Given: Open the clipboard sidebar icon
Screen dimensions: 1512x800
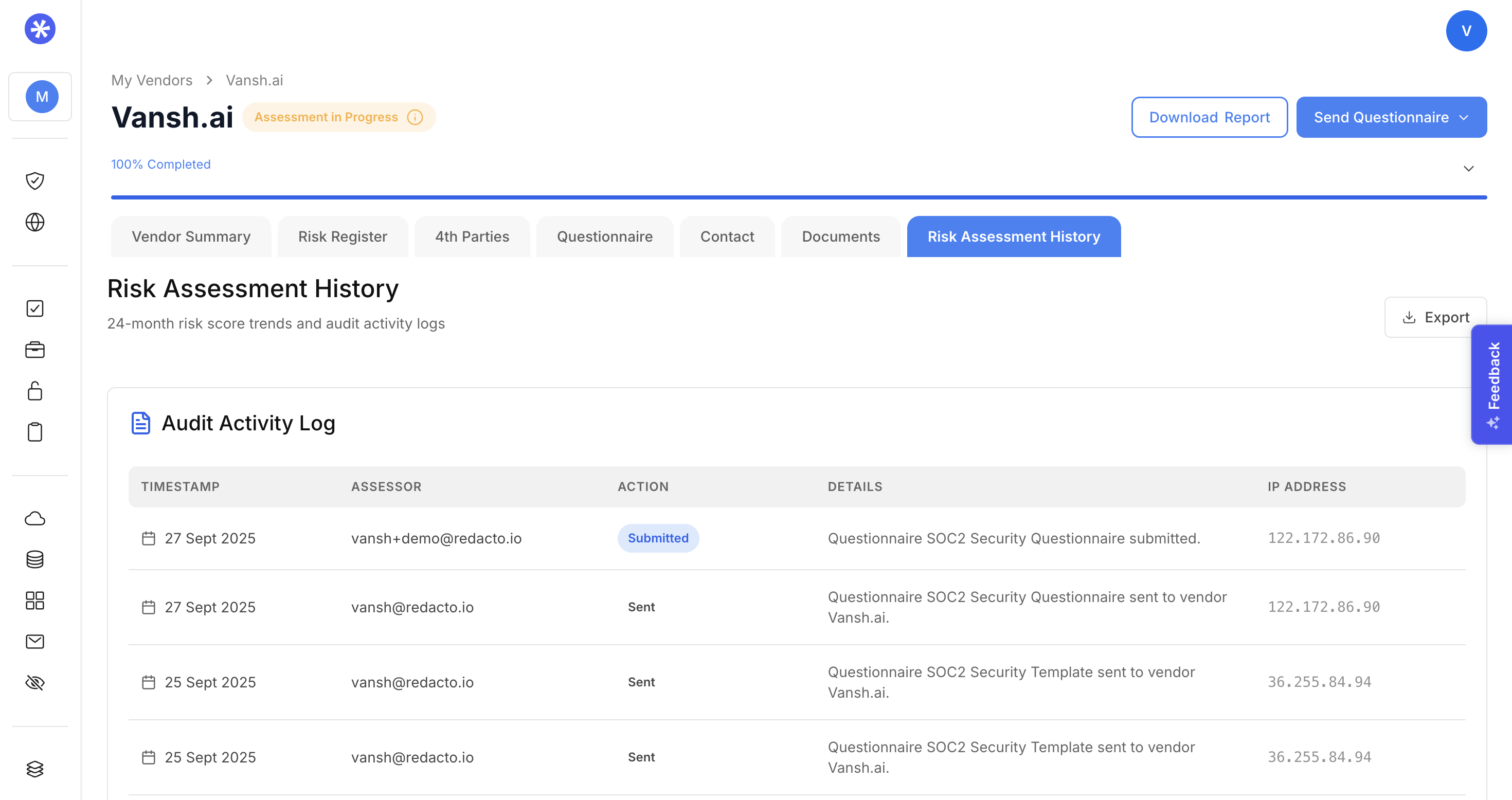Looking at the screenshot, I should (x=35, y=432).
